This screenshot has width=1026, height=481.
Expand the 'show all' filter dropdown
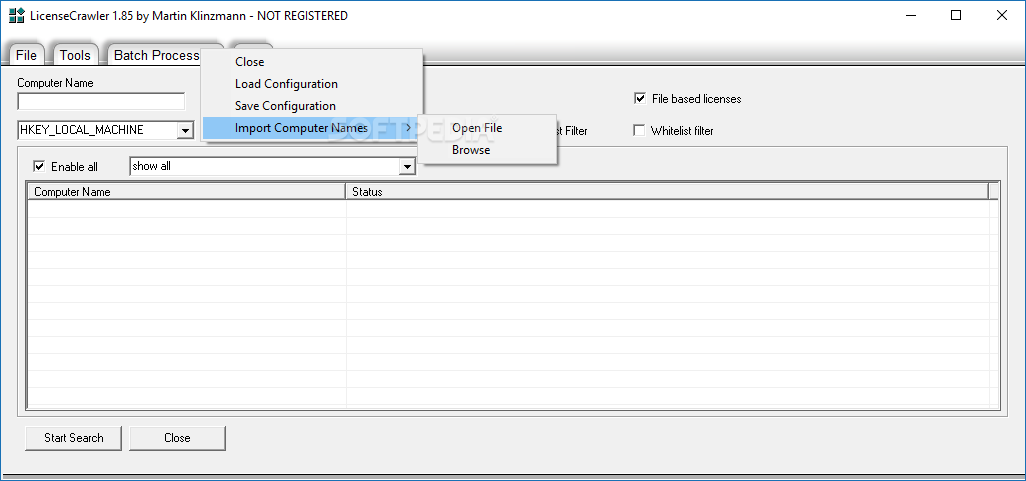pyautogui.click(x=408, y=167)
